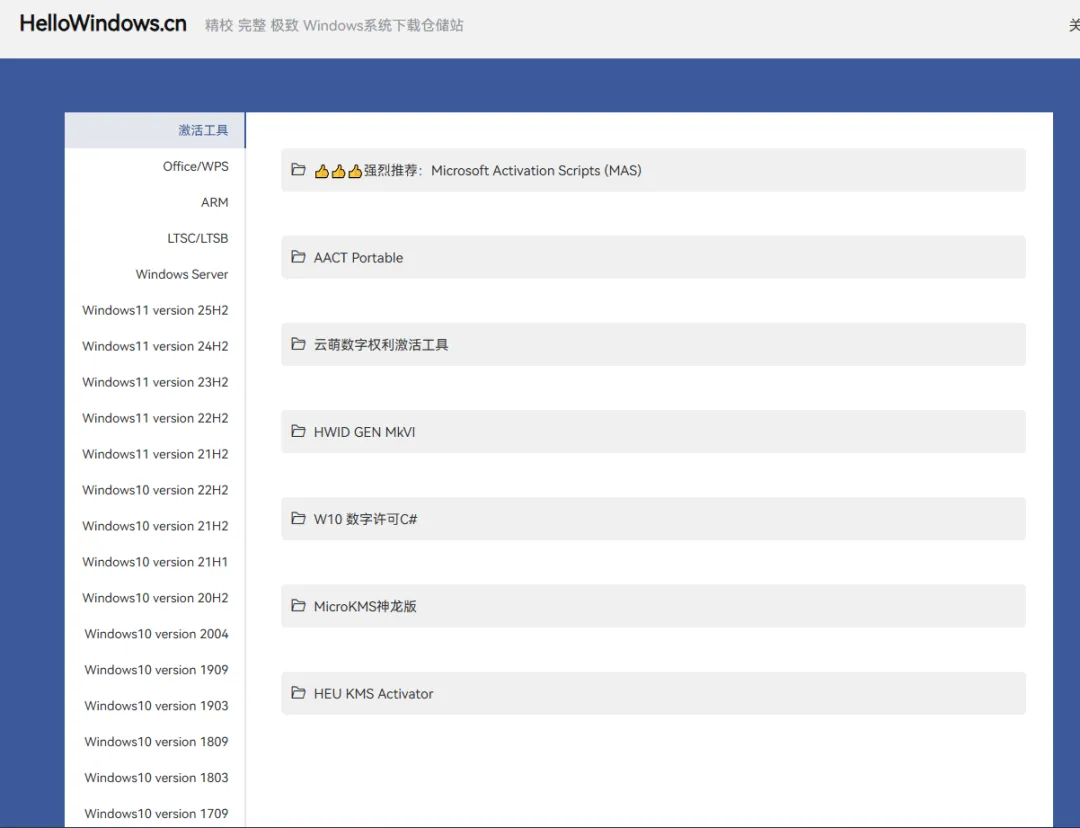Expand the W10 数字许可C# entry

click(653, 519)
